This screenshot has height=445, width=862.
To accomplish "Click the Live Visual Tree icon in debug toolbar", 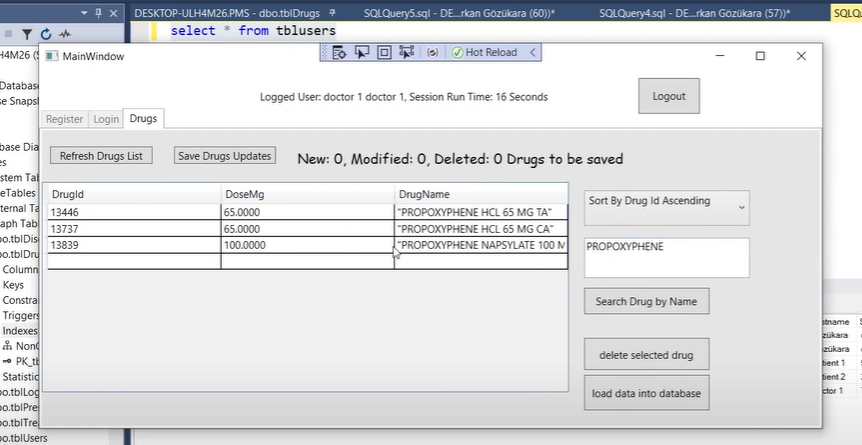I will [x=339, y=52].
